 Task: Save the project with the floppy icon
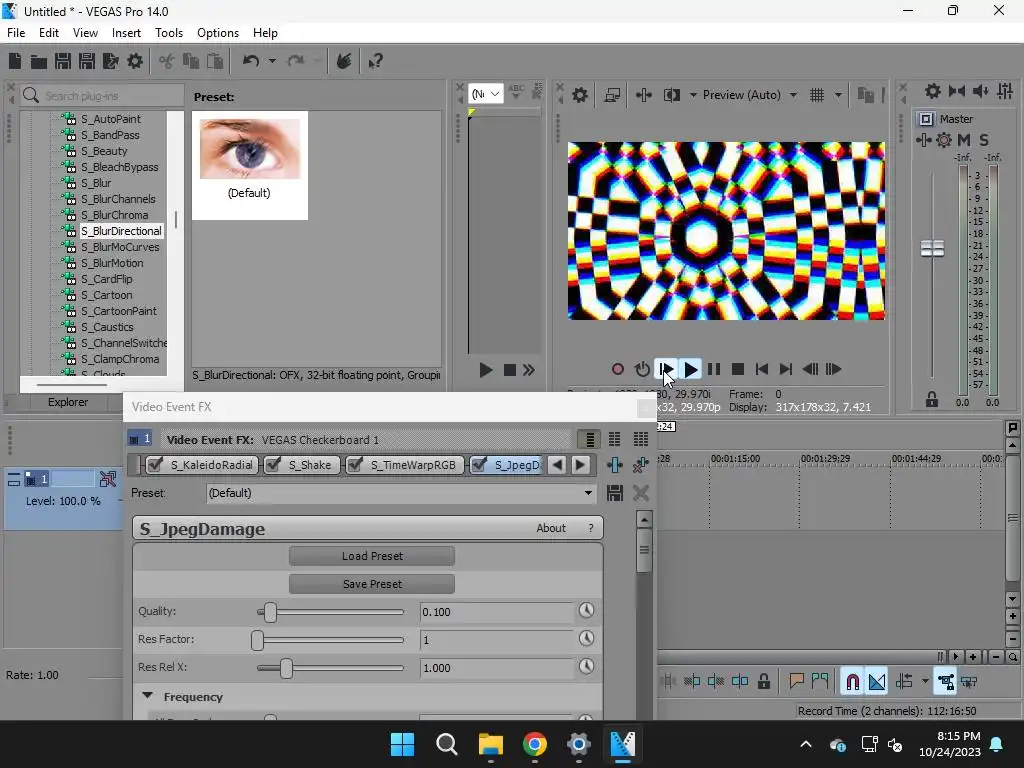(x=63, y=61)
